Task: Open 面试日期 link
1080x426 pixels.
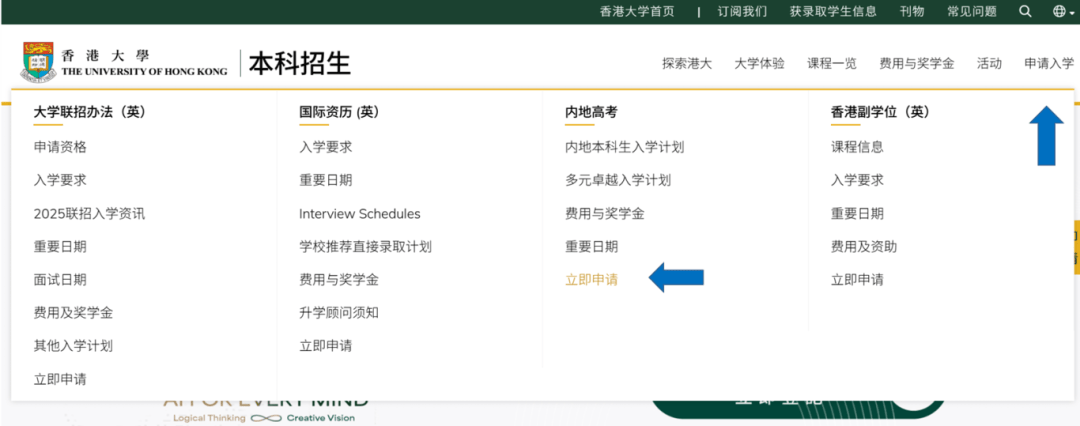Action: [x=60, y=280]
